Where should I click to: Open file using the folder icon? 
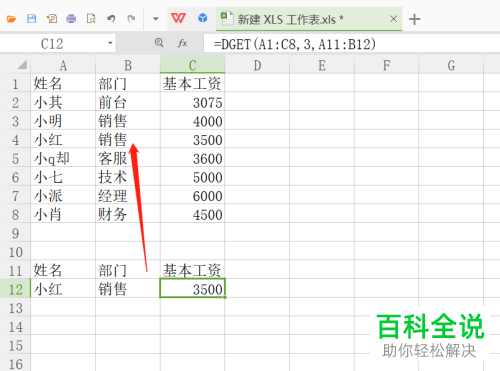[x=11, y=19]
